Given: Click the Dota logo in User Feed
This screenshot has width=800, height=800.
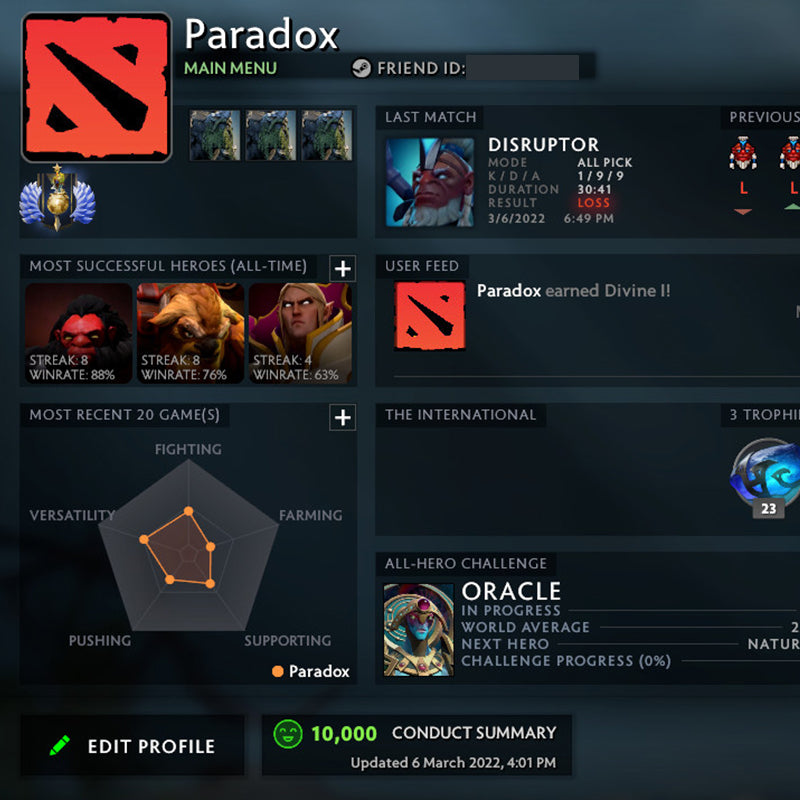Looking at the screenshot, I should [x=430, y=316].
